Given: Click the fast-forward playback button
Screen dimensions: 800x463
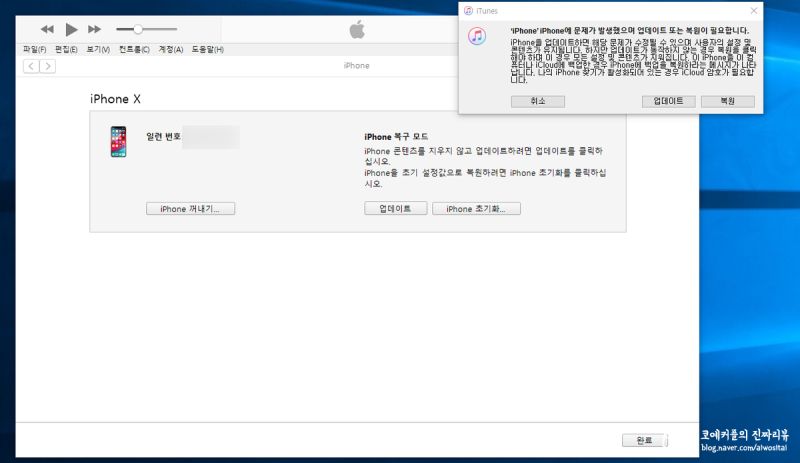Looking at the screenshot, I should (x=94, y=30).
